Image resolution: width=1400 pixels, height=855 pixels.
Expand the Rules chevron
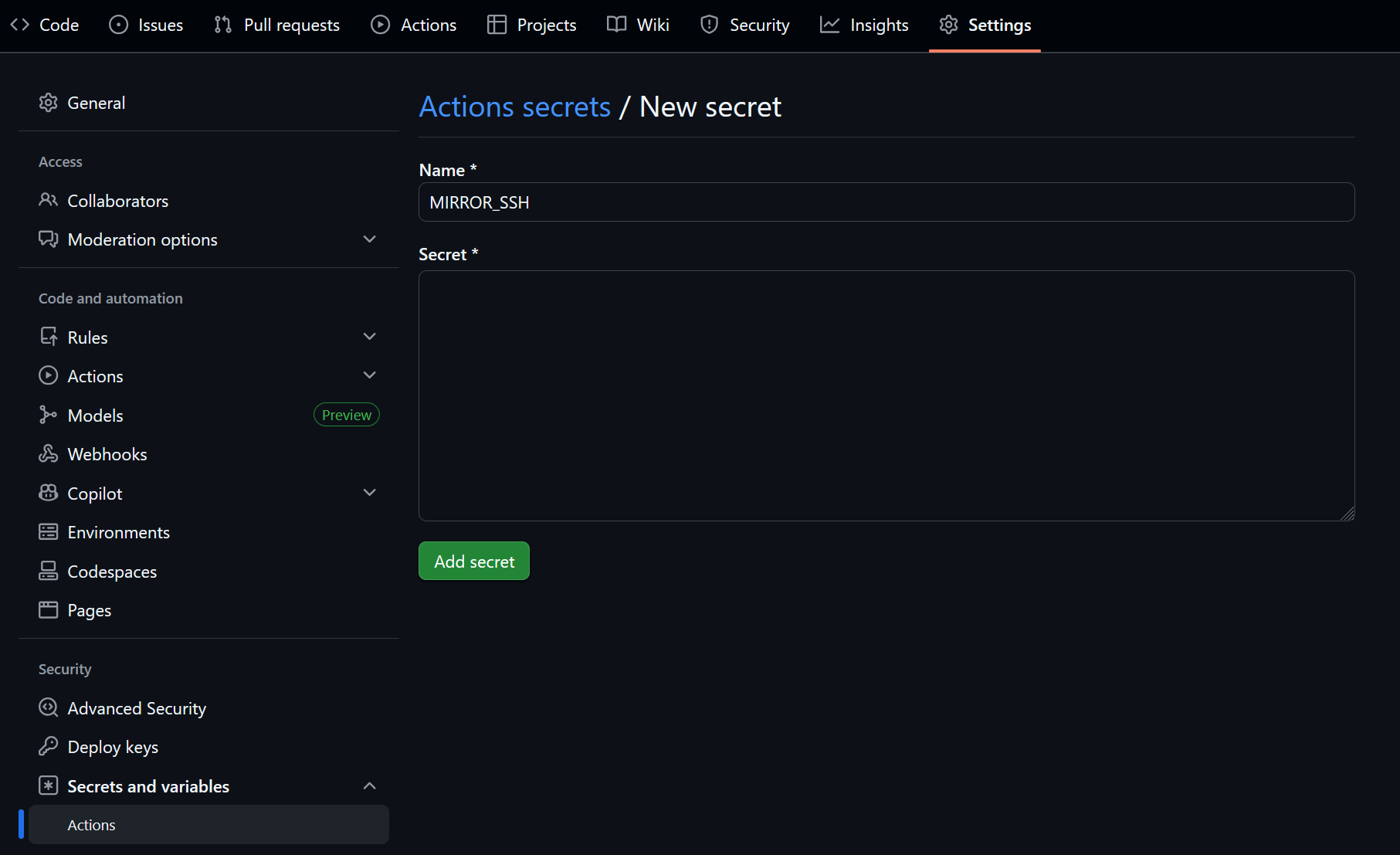tap(369, 337)
